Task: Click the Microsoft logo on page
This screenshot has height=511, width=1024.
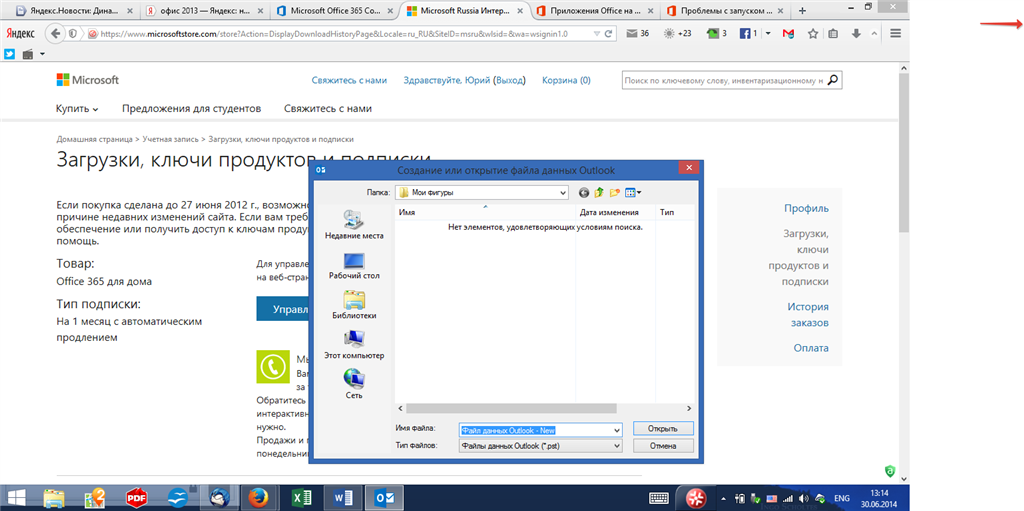Action: coord(88,80)
